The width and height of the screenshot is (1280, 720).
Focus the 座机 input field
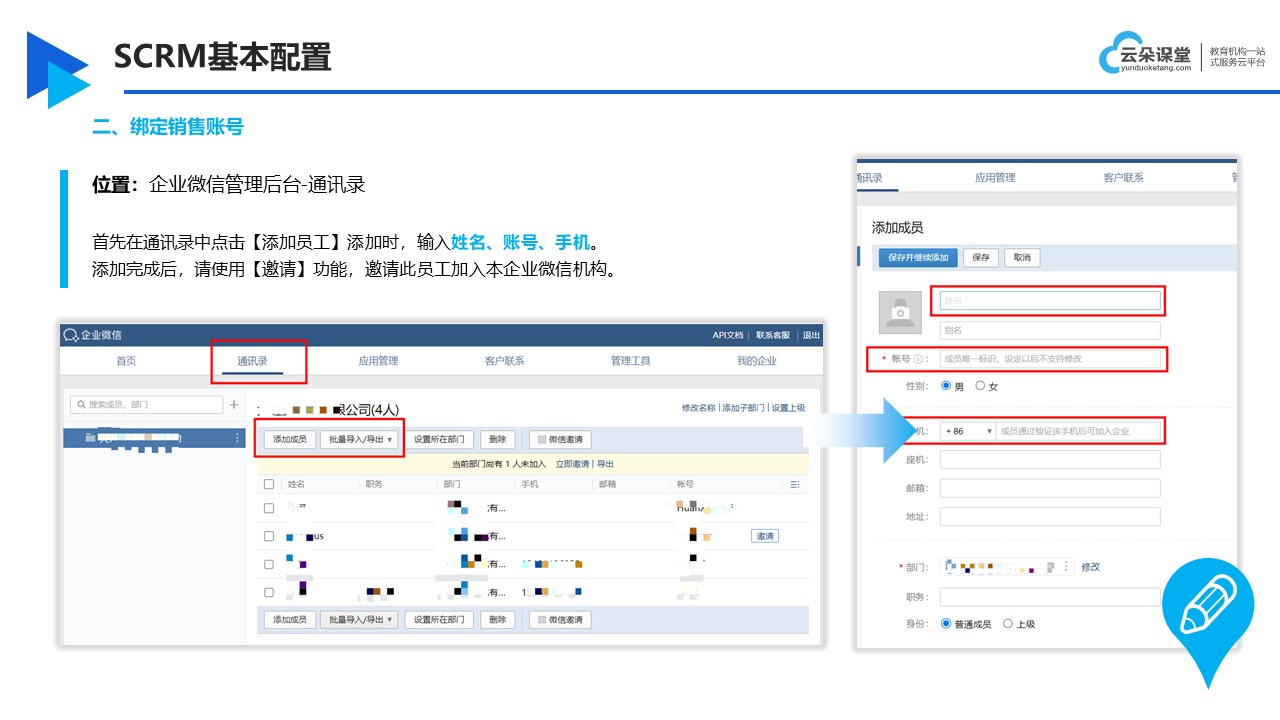click(1050, 460)
